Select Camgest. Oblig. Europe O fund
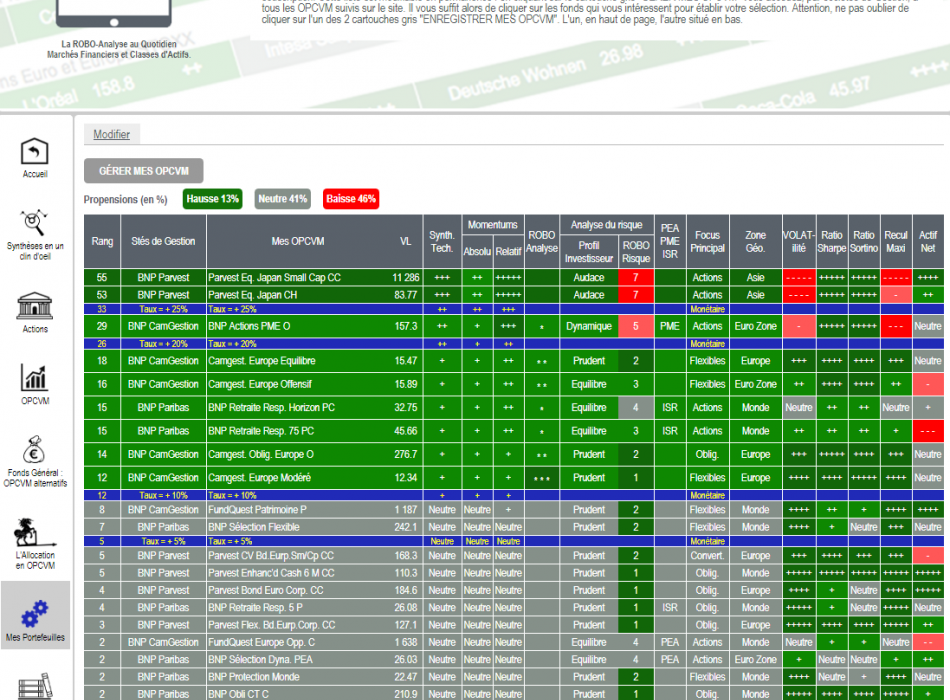The image size is (950, 700). (x=261, y=455)
